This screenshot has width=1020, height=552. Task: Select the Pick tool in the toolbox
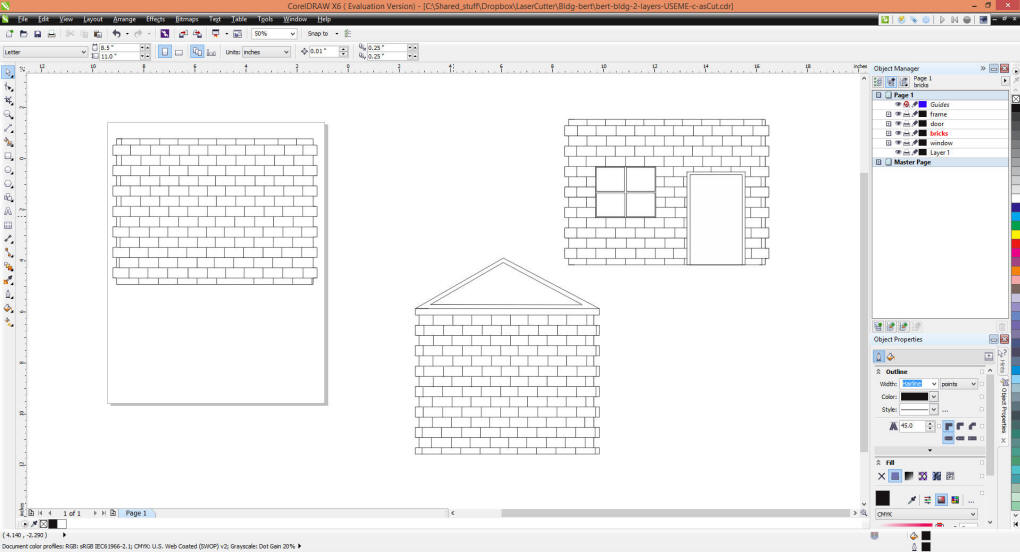(x=8, y=72)
